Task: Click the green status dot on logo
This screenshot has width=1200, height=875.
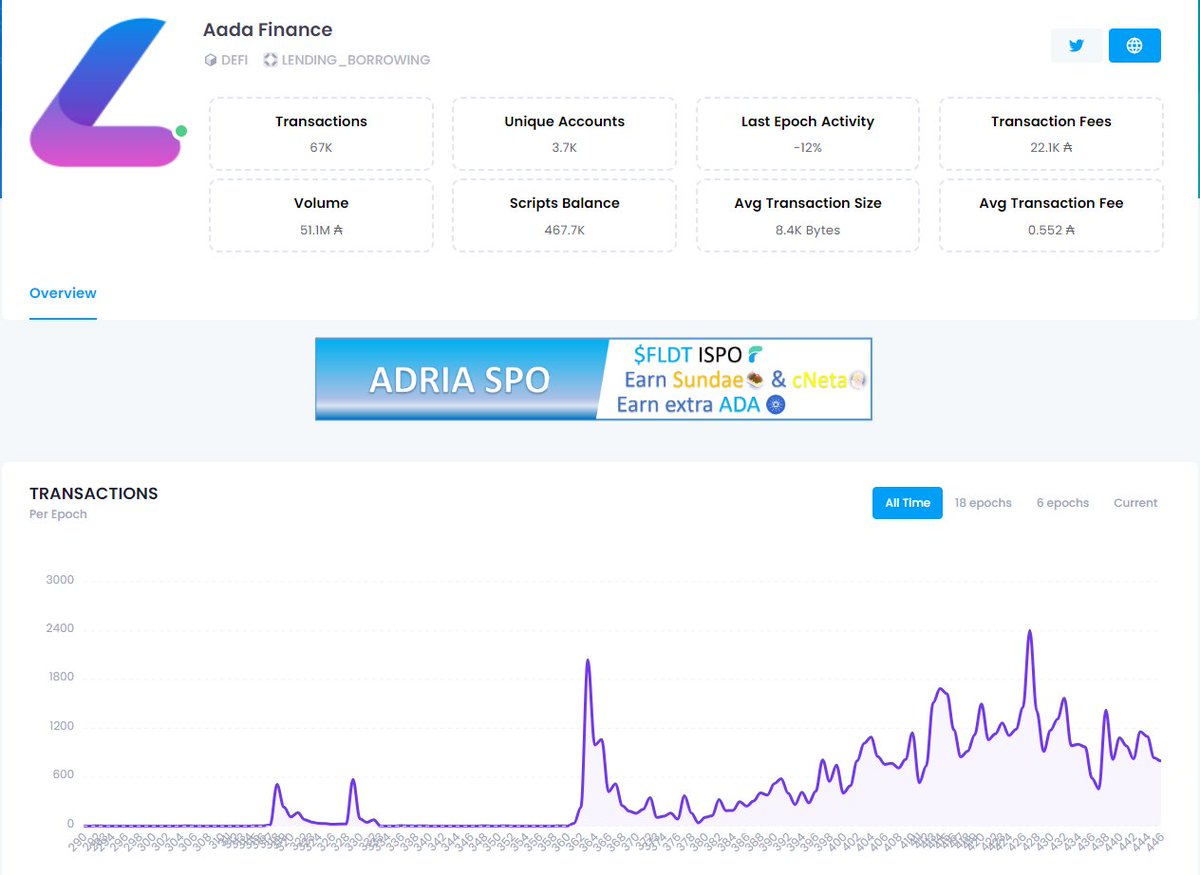Action: 181,131
